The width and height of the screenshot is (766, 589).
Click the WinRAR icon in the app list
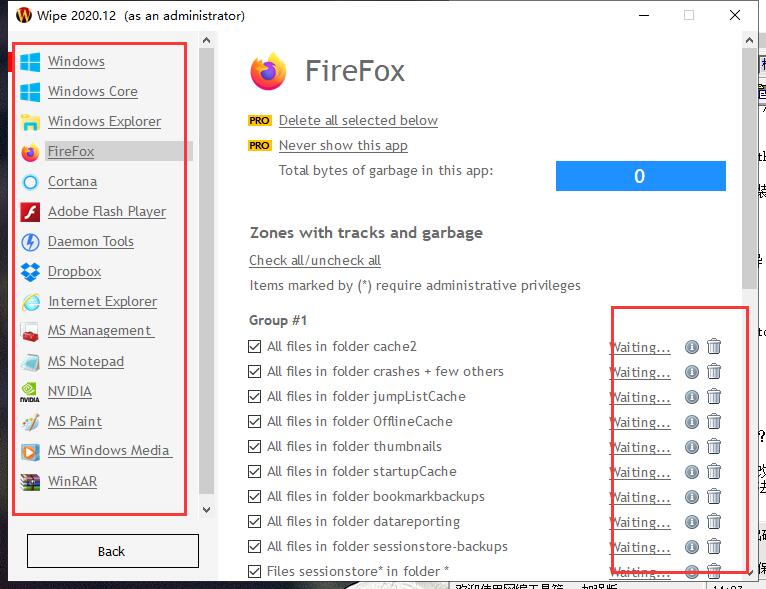(x=30, y=482)
